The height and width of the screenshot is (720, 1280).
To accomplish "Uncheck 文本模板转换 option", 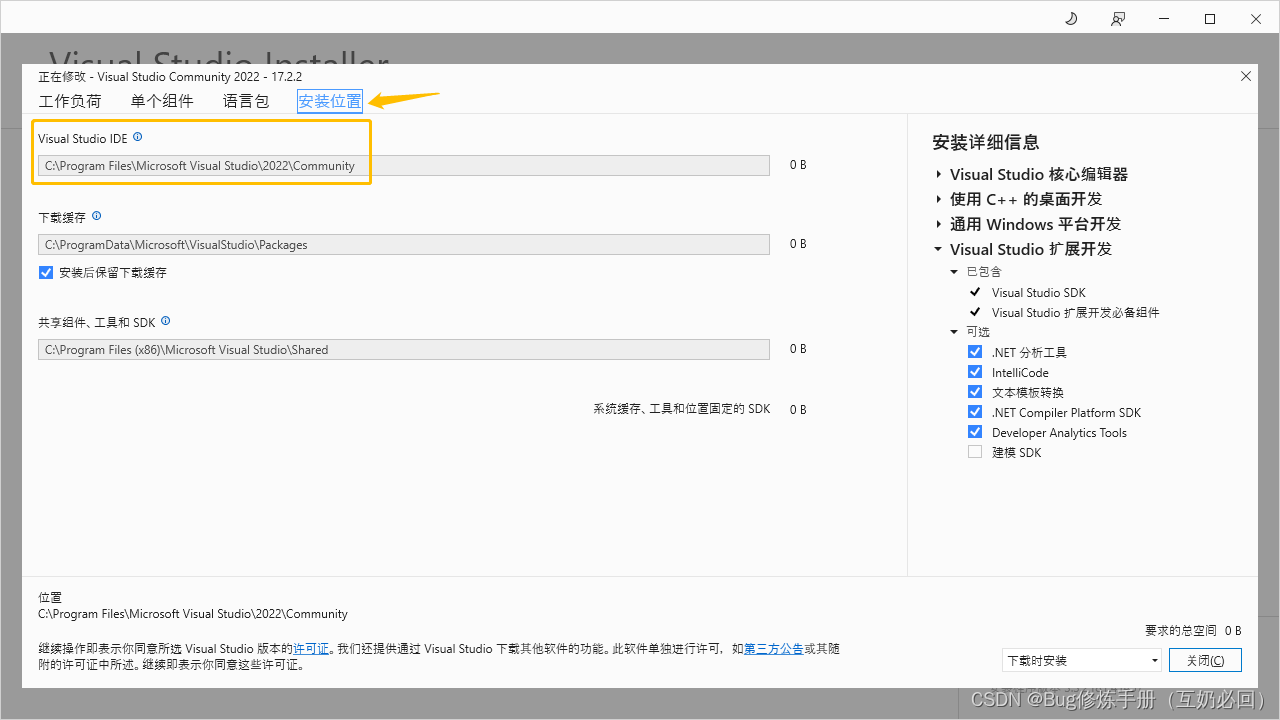I will [975, 392].
